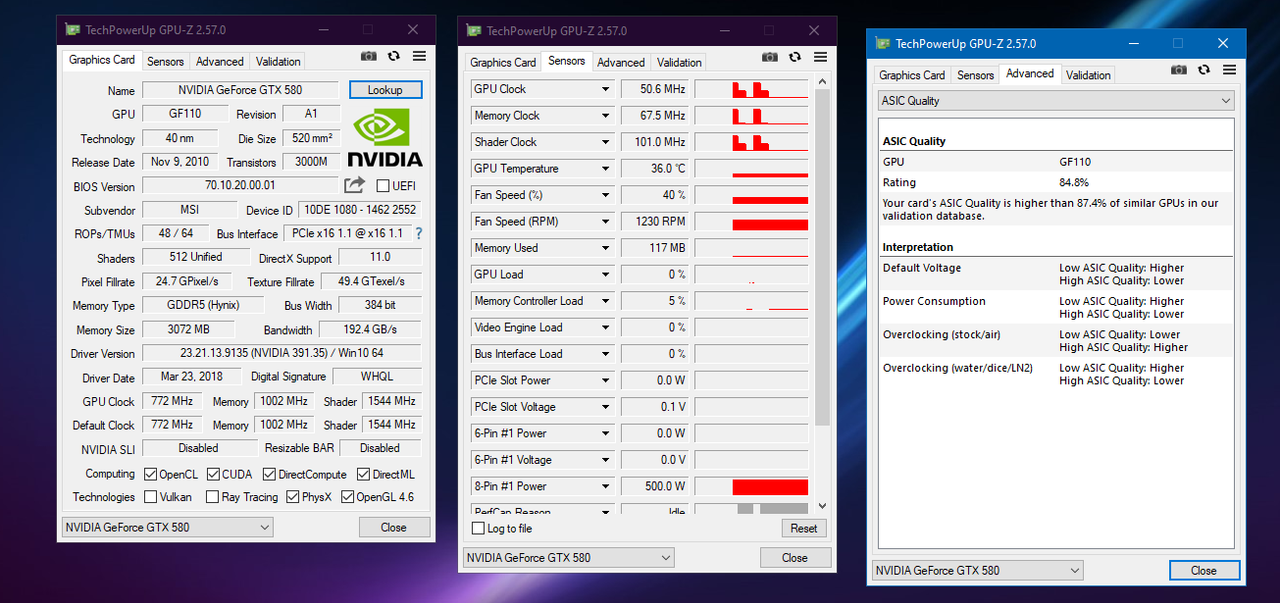Image resolution: width=1280 pixels, height=603 pixels.
Task: Toggle the OpenCL checkbox
Action: tap(150, 474)
